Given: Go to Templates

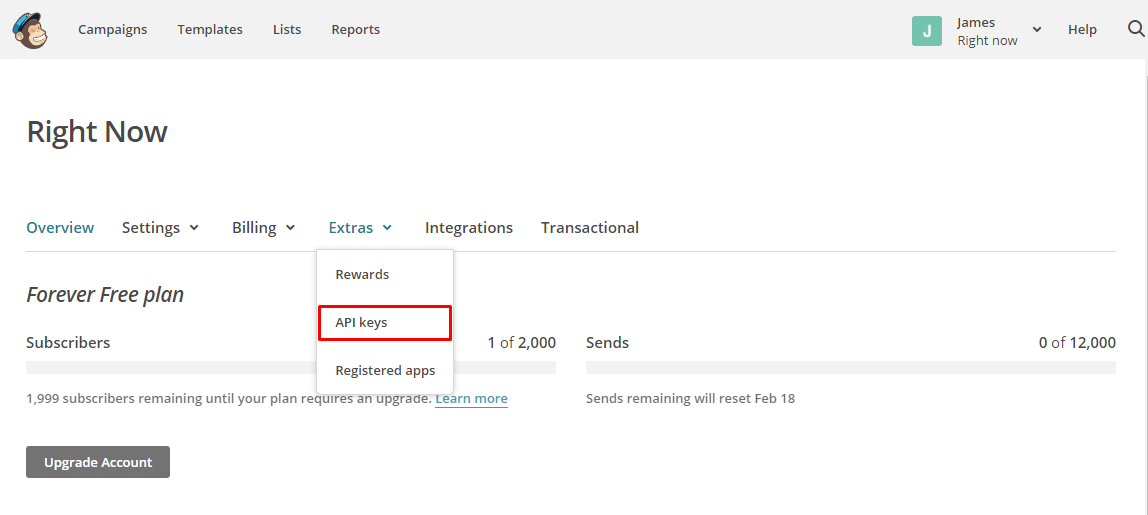Looking at the screenshot, I should [210, 30].
